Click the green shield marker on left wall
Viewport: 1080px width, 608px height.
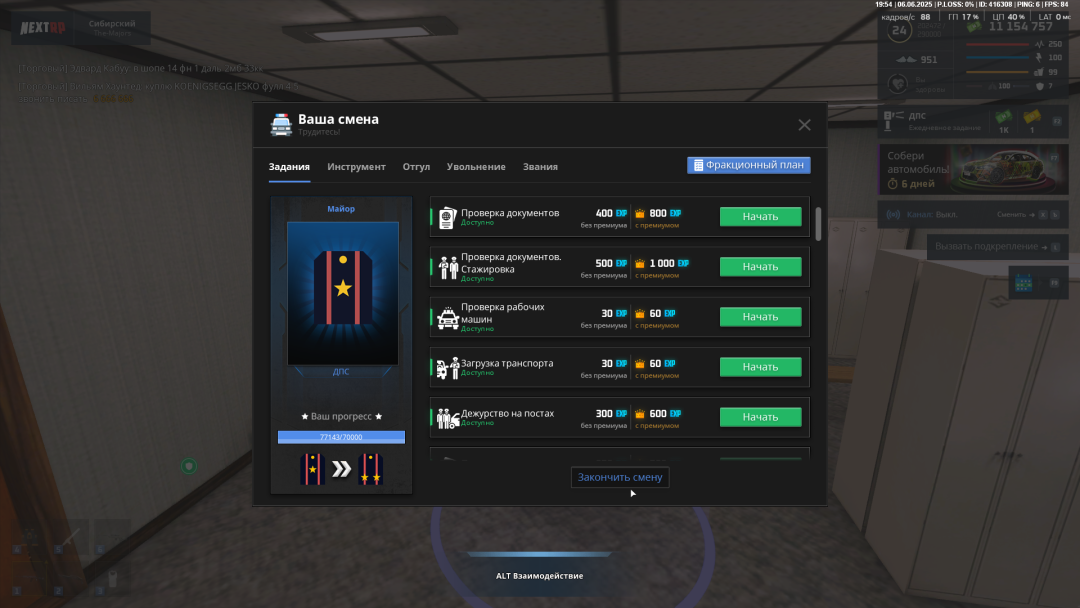coord(189,466)
